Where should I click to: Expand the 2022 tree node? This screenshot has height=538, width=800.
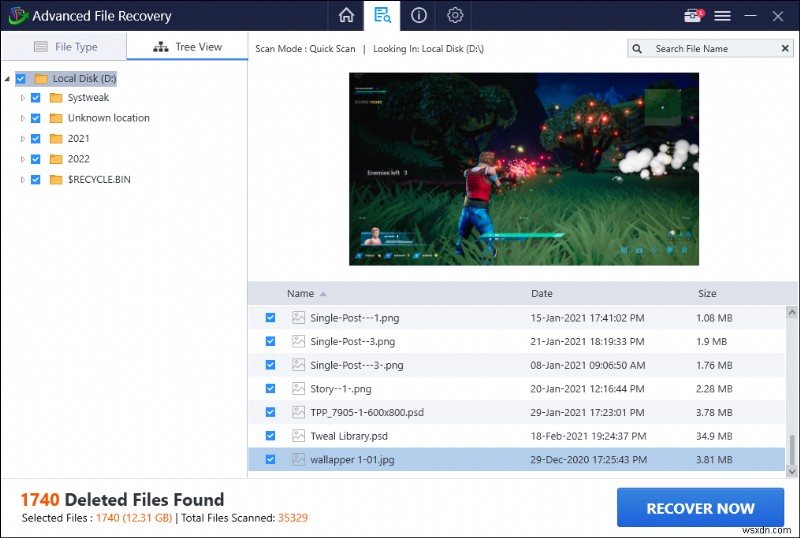click(22, 159)
